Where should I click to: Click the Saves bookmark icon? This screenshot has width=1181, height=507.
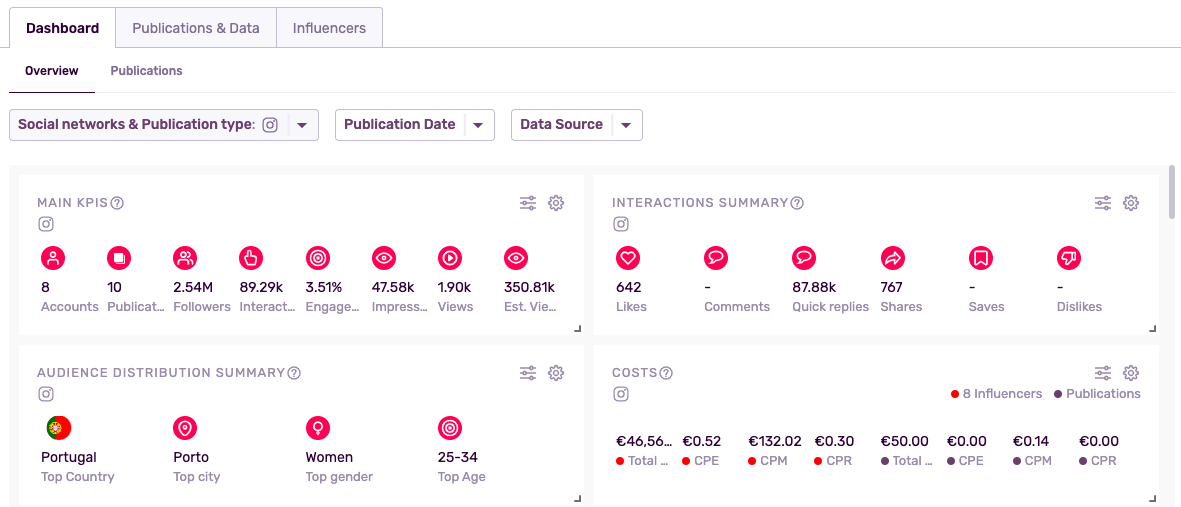pyautogui.click(x=980, y=258)
